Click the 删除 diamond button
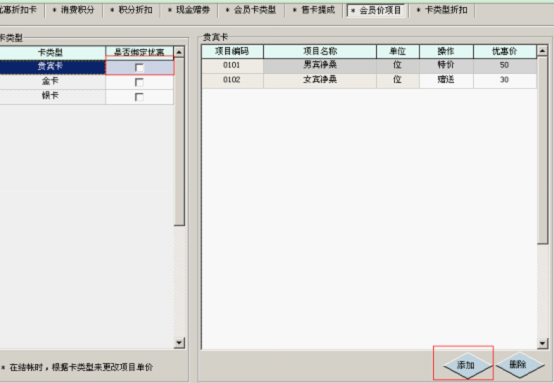Image resolution: width=554 pixels, height=383 pixels. (520, 365)
